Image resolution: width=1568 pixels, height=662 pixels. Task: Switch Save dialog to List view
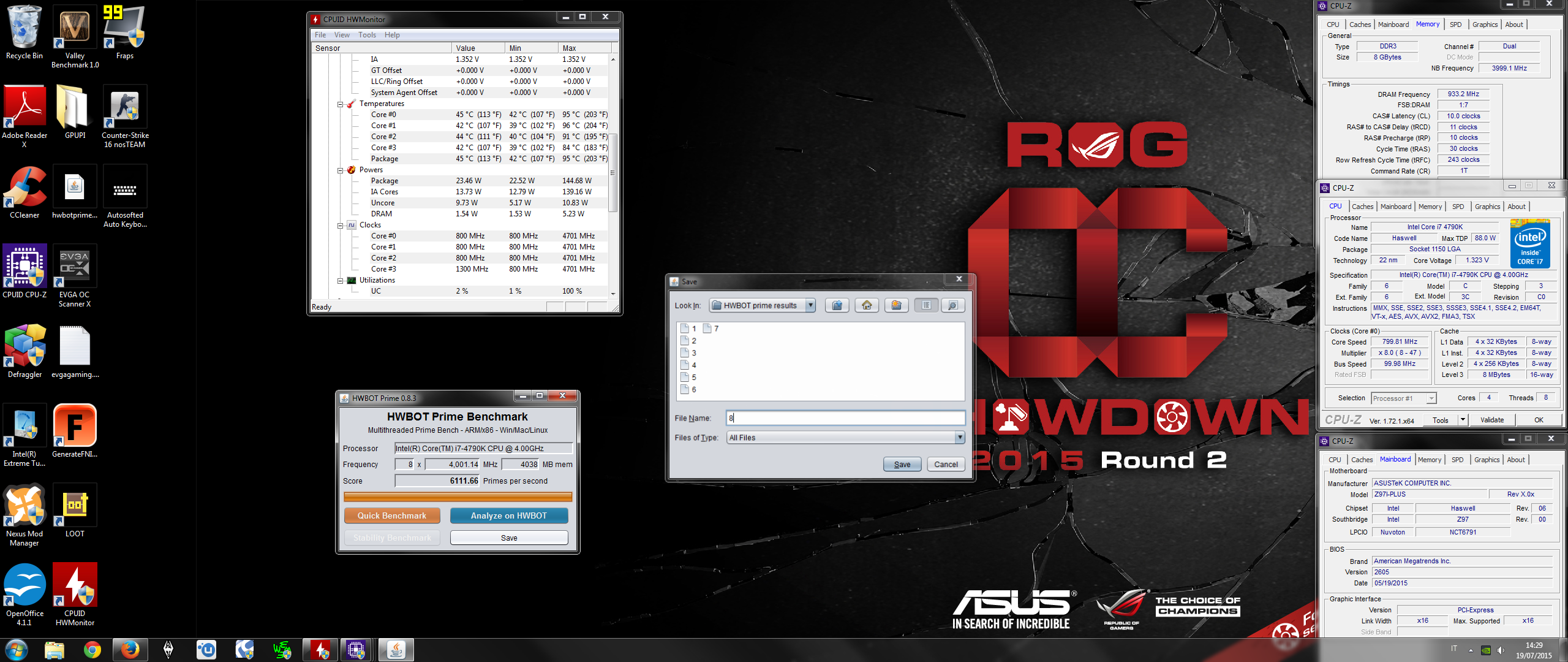tap(926, 305)
